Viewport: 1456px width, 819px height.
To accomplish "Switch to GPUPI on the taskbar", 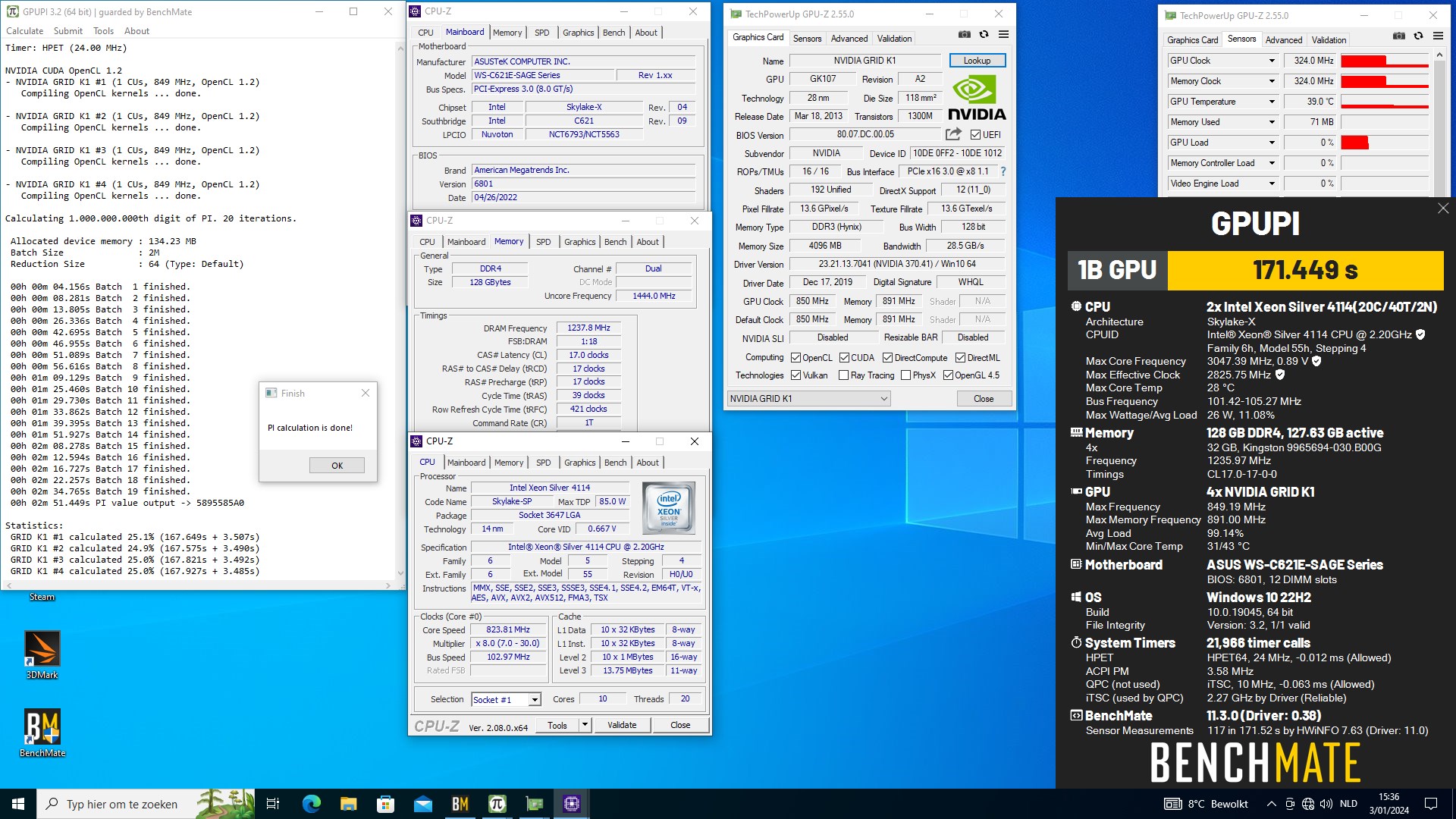I will [x=497, y=804].
